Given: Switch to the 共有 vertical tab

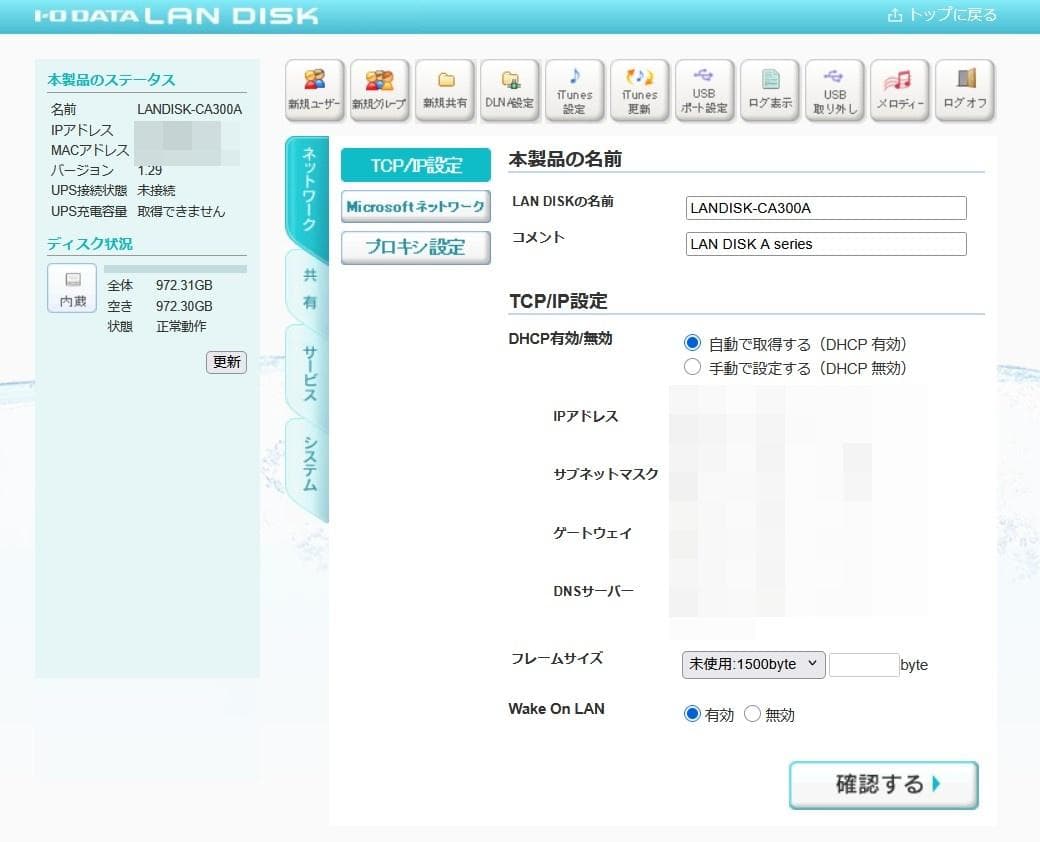Looking at the screenshot, I should click(x=309, y=289).
